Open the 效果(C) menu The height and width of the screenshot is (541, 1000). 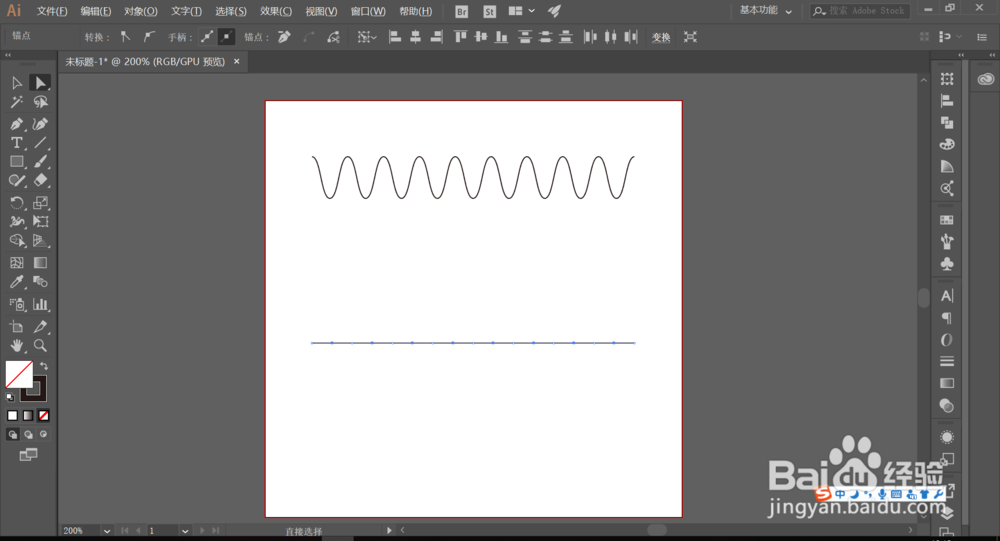click(x=276, y=11)
